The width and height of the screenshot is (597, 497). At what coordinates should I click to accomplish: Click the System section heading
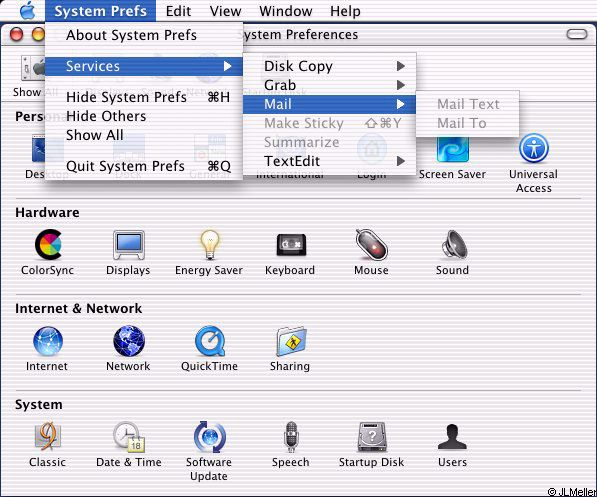tap(38, 404)
